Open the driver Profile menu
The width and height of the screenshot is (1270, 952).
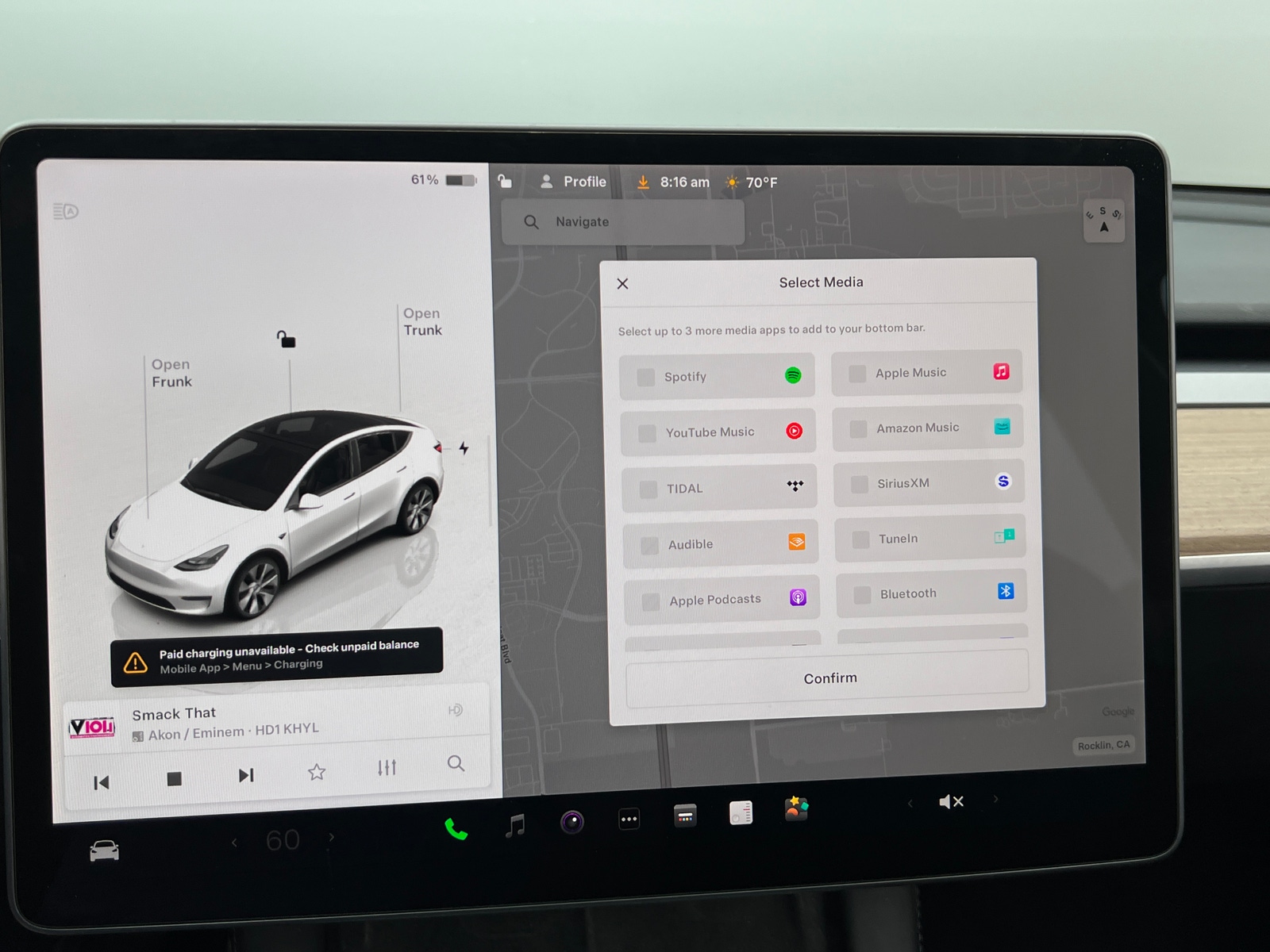(573, 182)
